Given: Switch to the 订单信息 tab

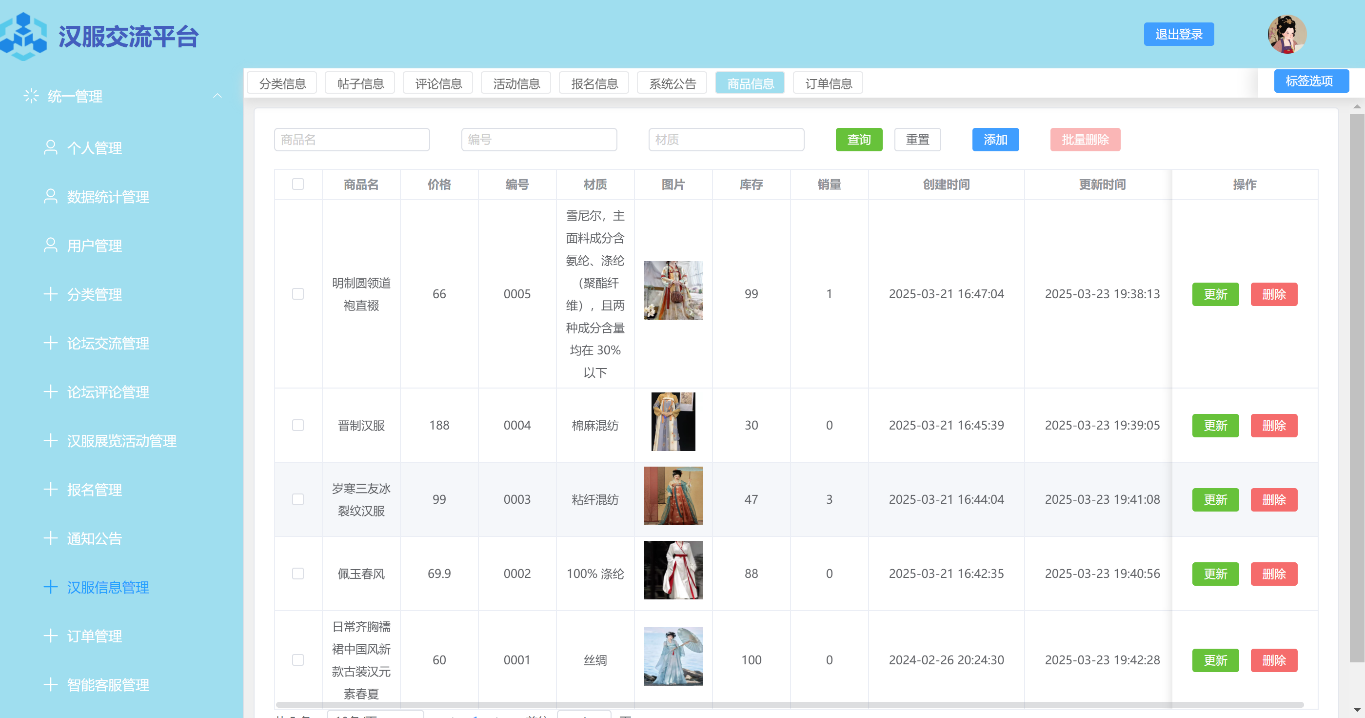Looking at the screenshot, I should tap(828, 83).
